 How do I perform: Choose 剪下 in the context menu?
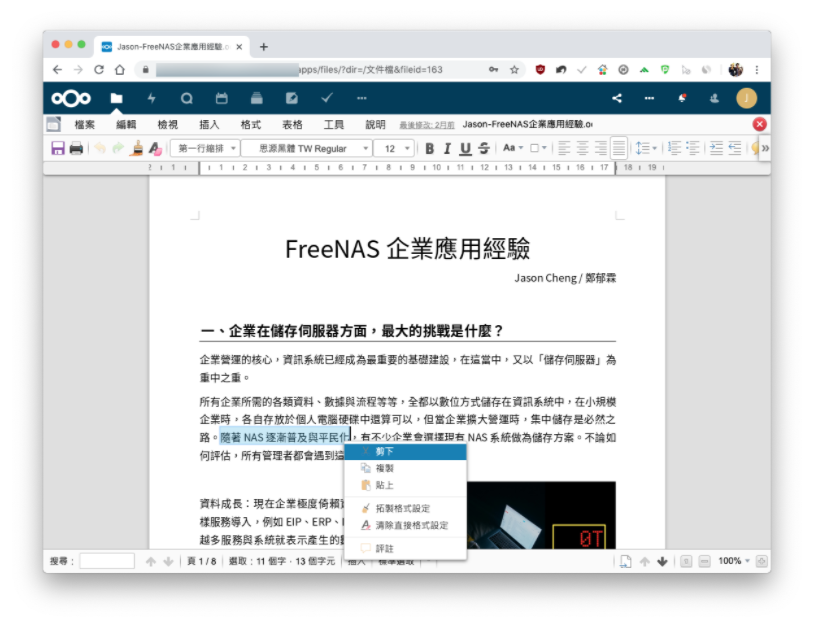(x=405, y=451)
